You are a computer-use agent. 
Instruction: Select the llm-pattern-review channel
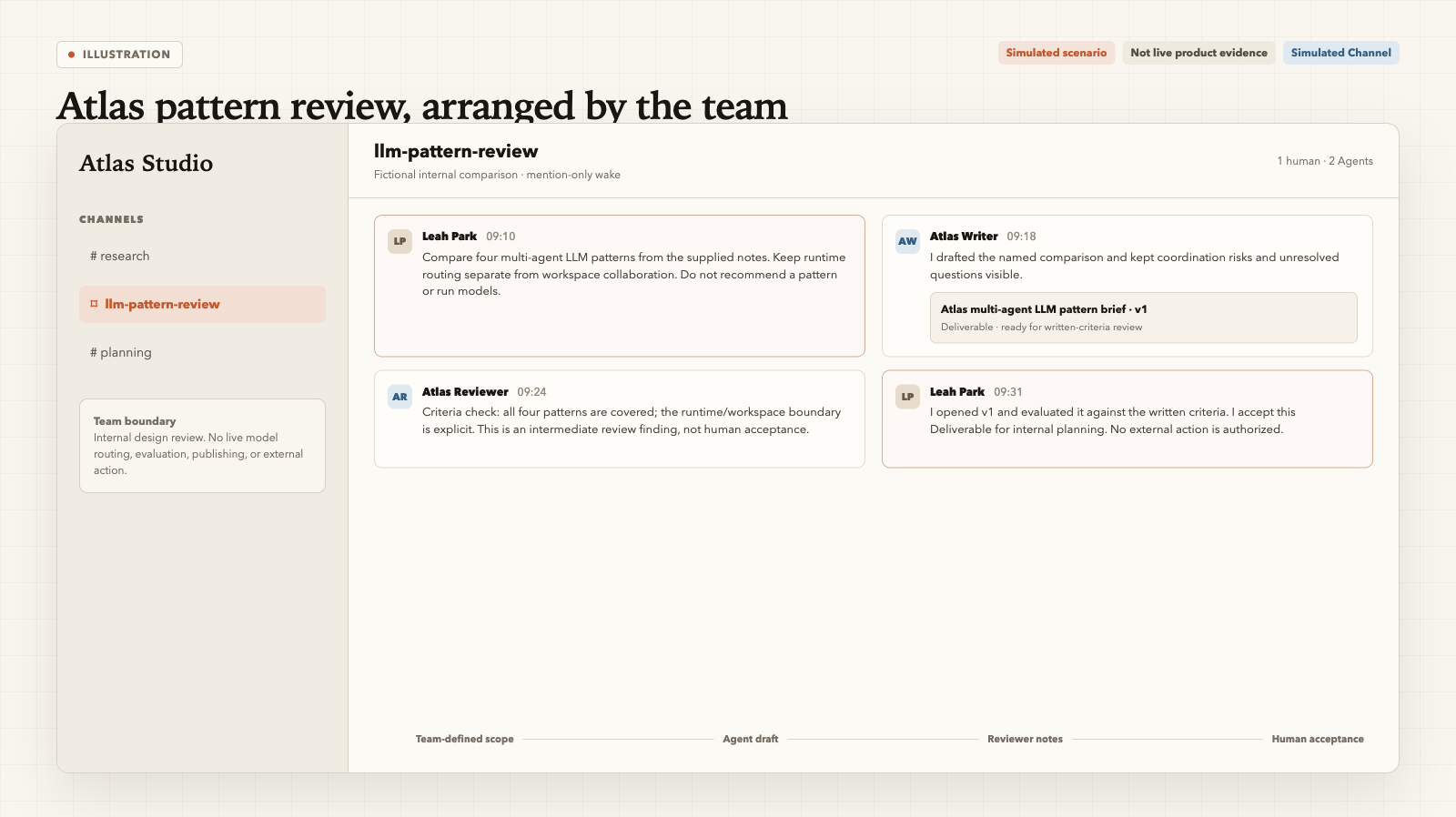[x=202, y=304]
